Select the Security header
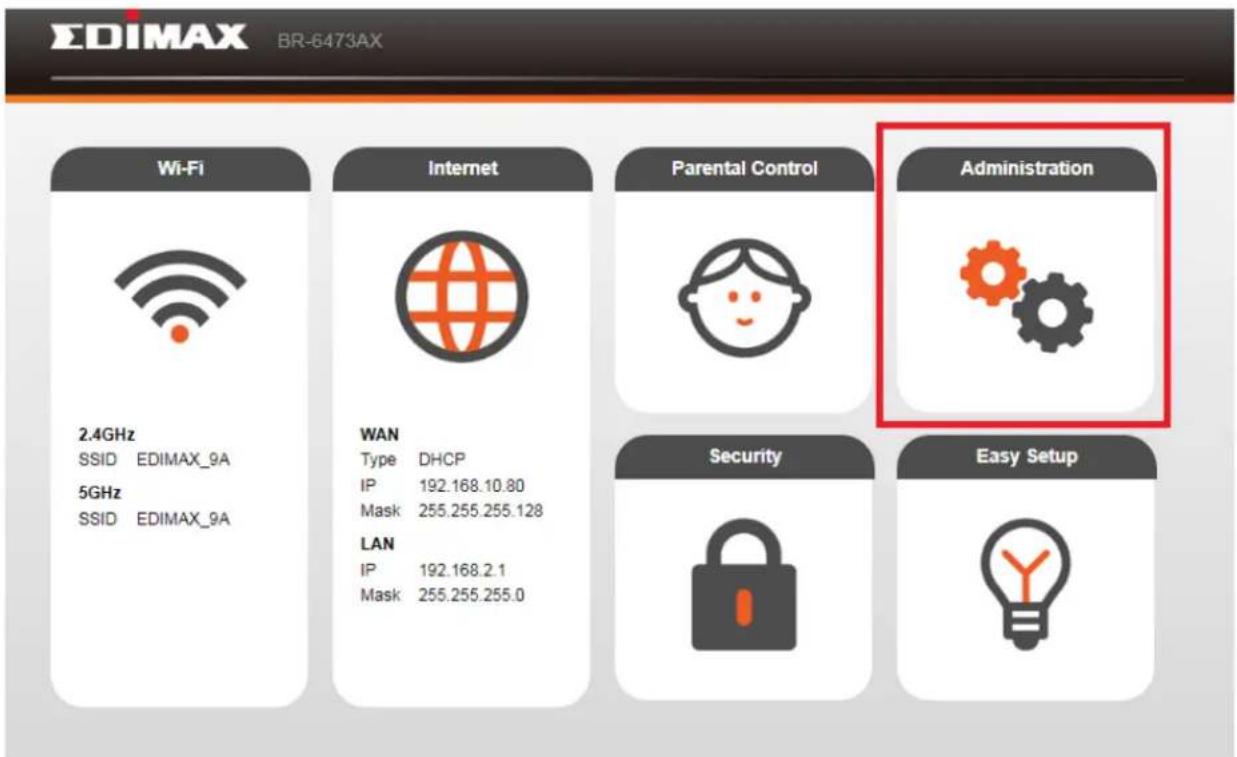 744,456
